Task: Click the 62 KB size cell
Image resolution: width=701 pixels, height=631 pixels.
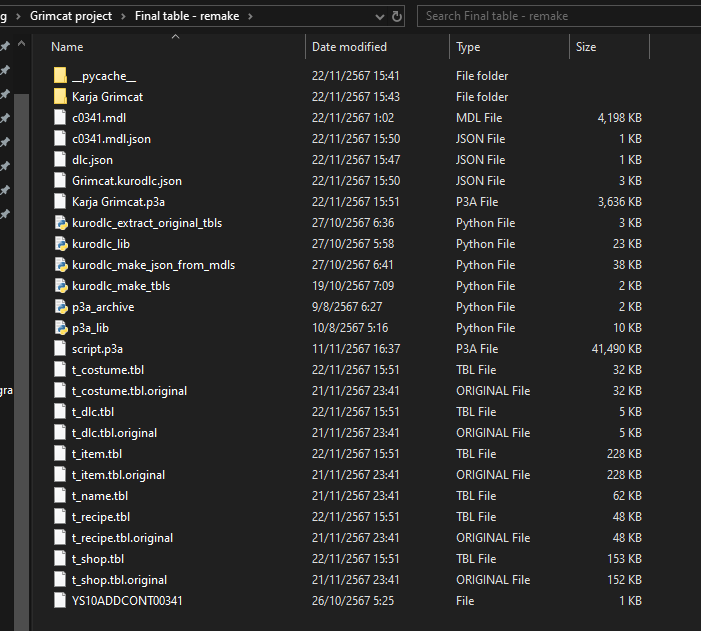Action: [x=627, y=496]
